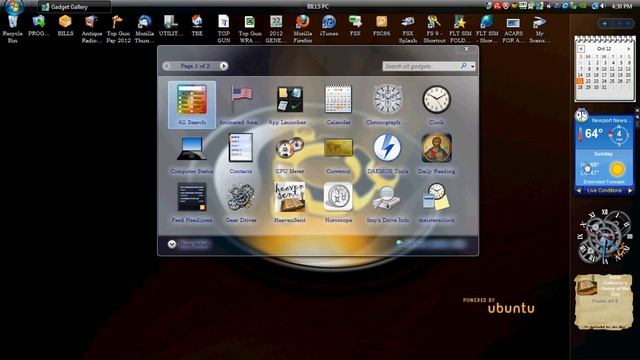Image resolution: width=640 pixels, height=360 pixels.
Task: Pick the Feed Headlines gadget
Action: (x=192, y=202)
